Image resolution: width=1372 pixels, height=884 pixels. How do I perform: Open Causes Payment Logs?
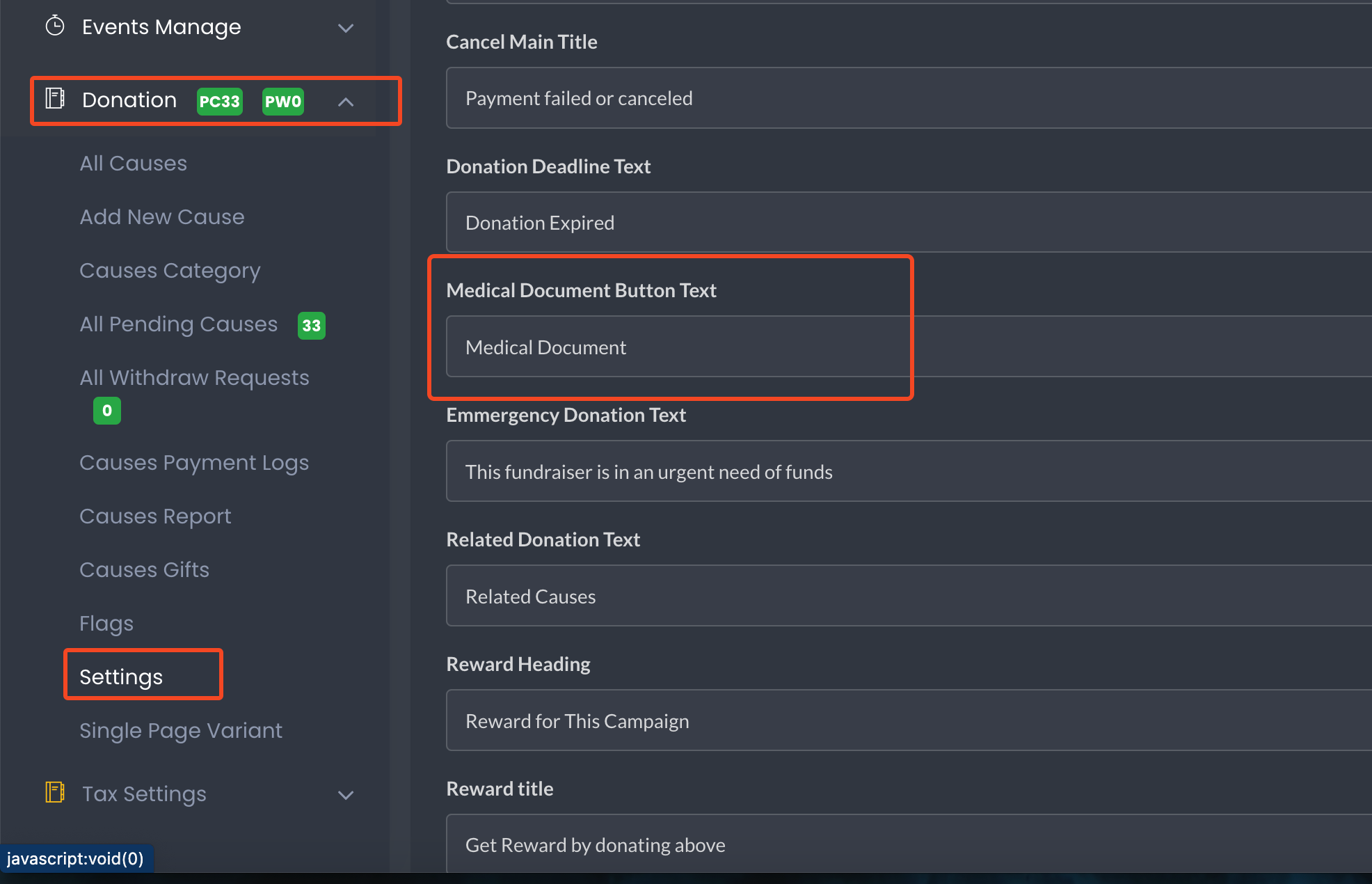[194, 463]
